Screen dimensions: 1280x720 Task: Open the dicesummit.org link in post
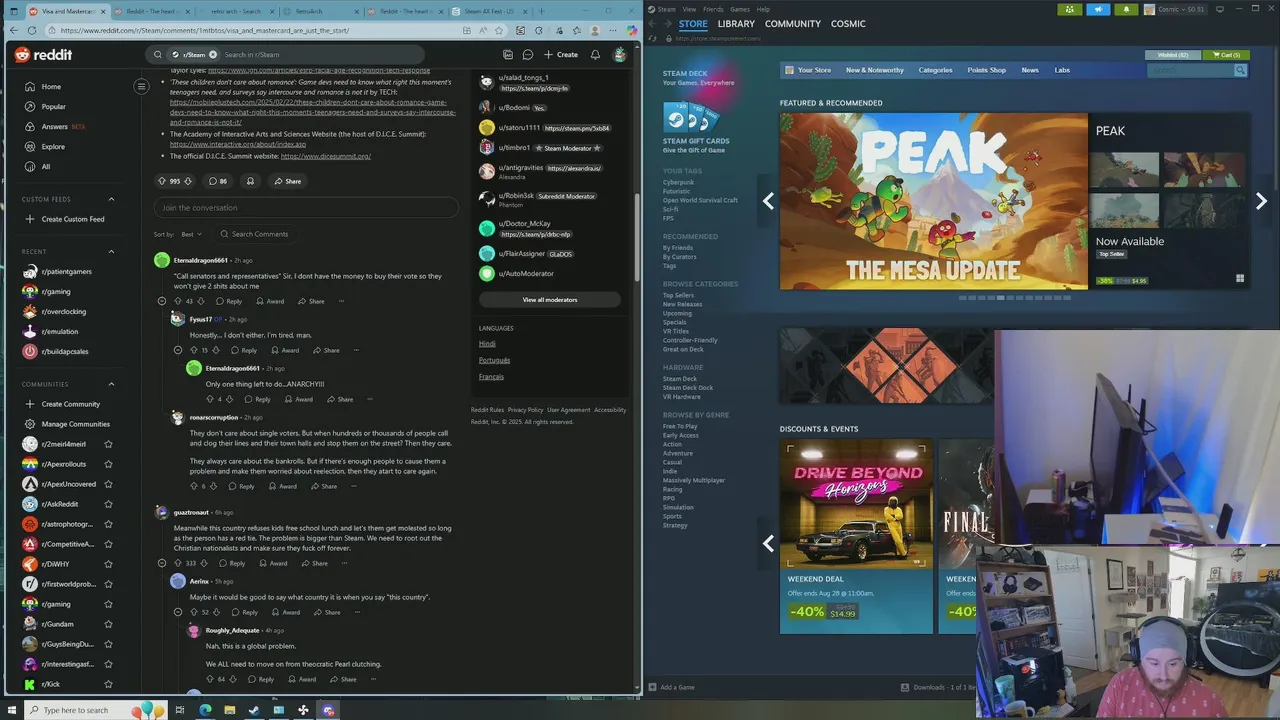click(x=325, y=156)
